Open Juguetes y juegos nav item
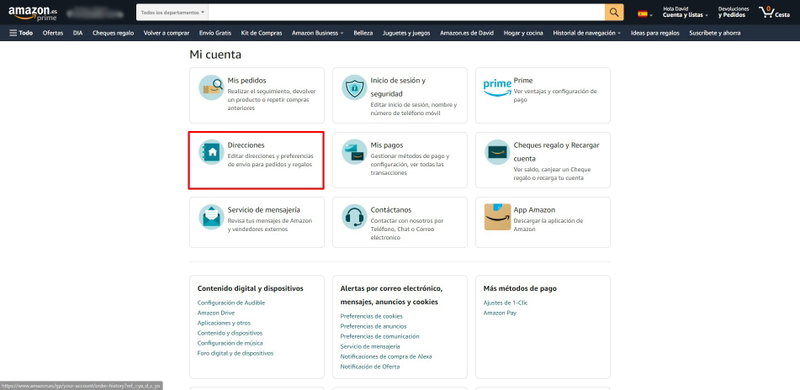 click(x=406, y=33)
